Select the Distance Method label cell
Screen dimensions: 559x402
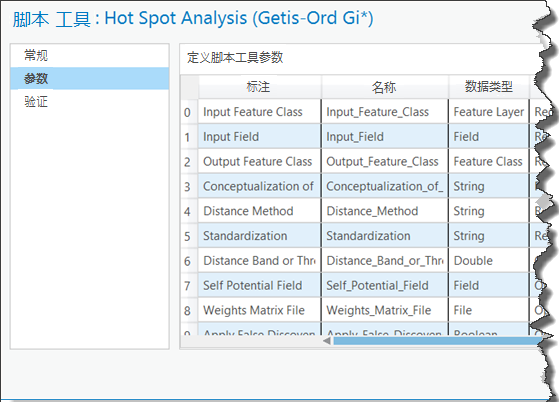pyautogui.click(x=260, y=211)
